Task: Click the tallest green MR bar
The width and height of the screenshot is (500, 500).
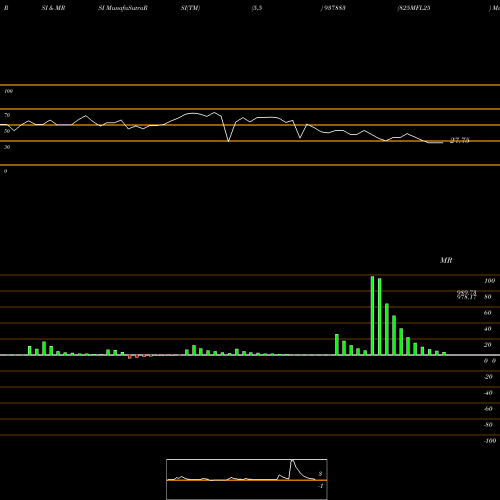Action: [x=372, y=315]
